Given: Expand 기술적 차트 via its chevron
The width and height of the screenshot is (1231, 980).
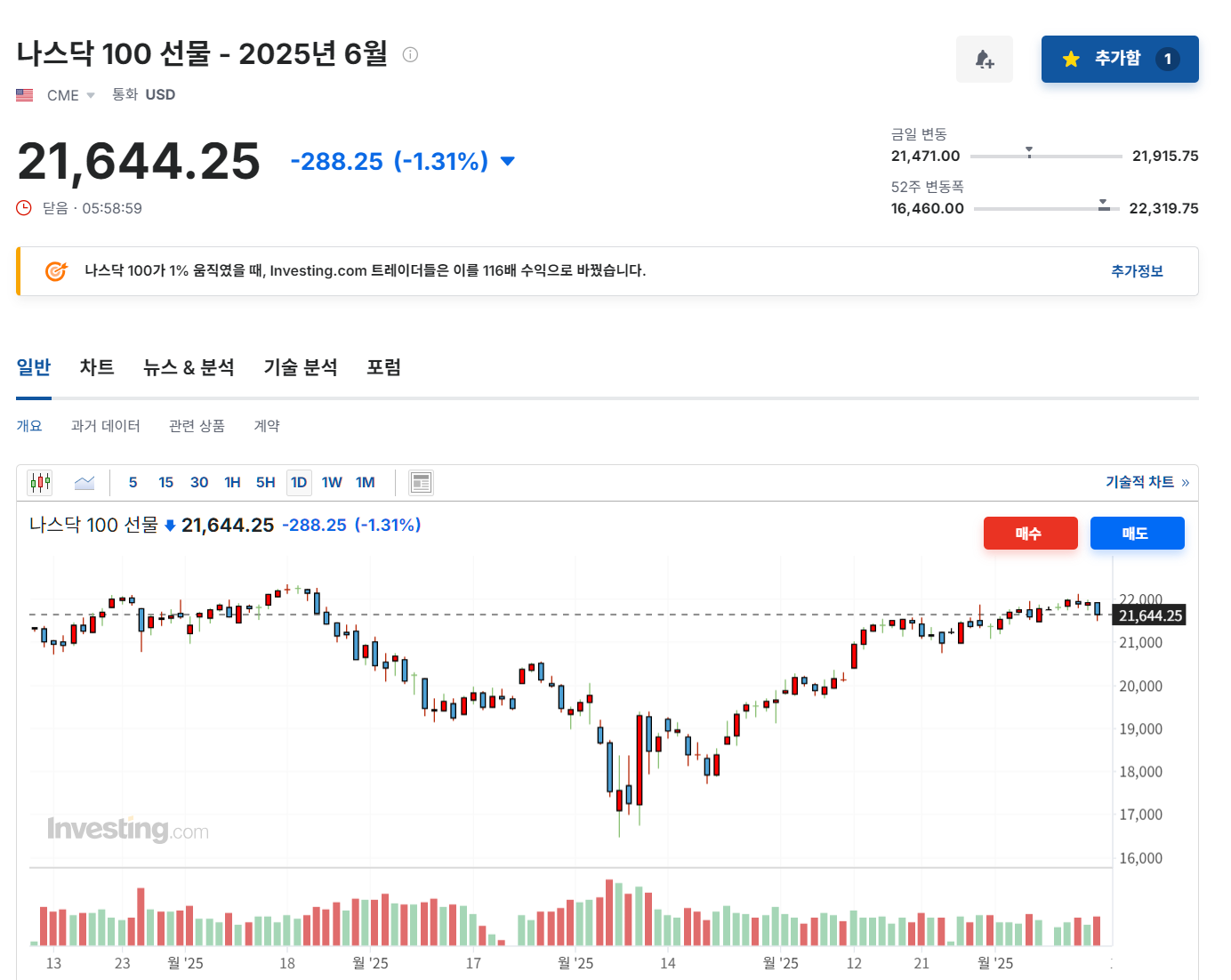Looking at the screenshot, I should (x=1186, y=481).
